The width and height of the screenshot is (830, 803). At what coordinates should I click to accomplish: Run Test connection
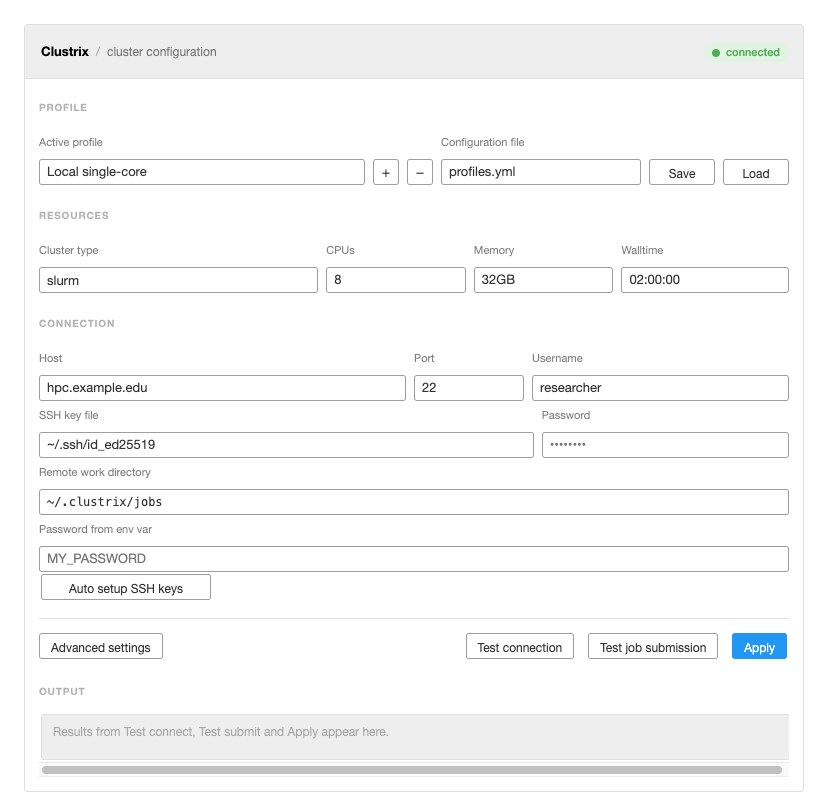(520, 646)
